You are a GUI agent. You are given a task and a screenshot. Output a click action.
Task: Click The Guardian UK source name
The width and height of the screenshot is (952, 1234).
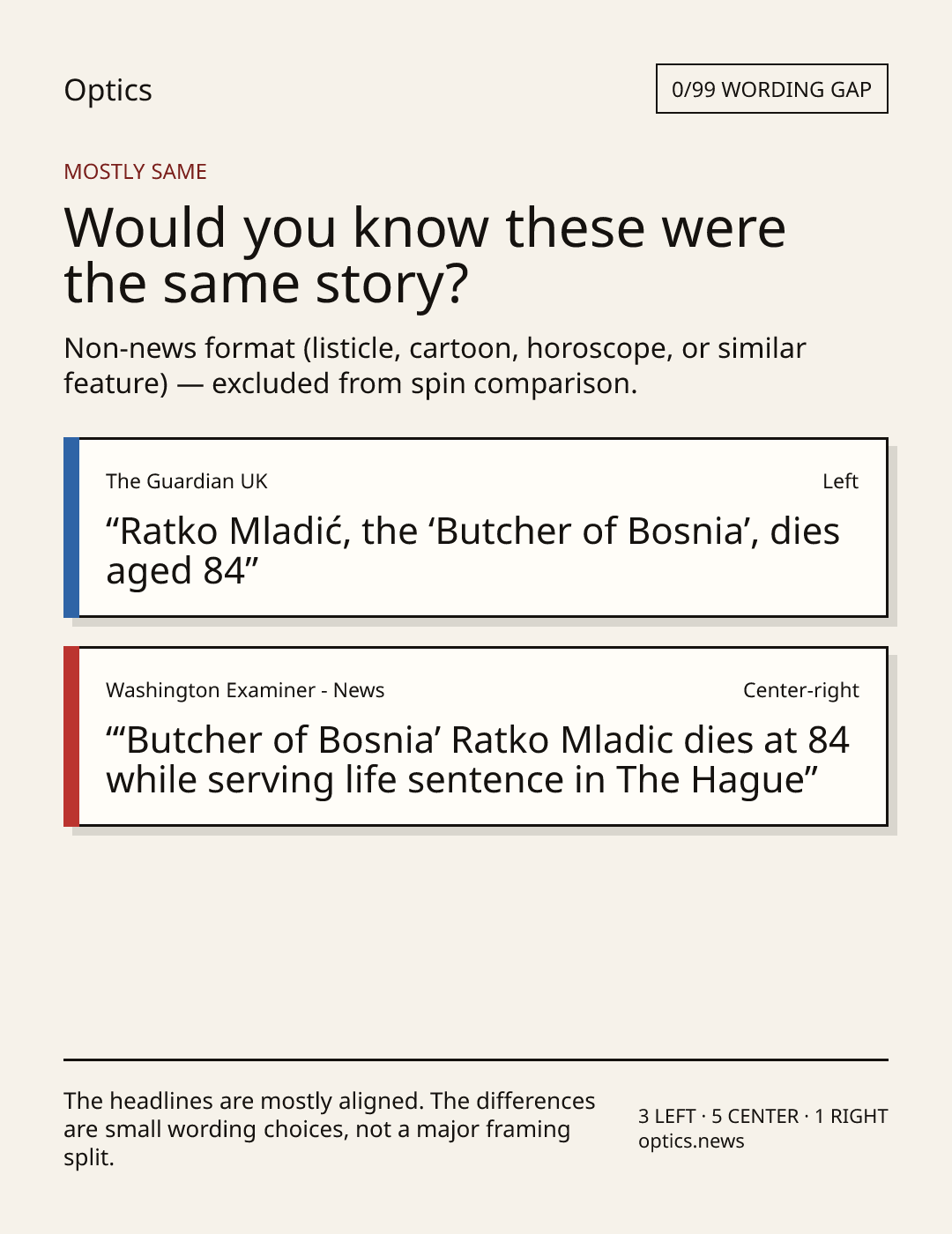pos(186,481)
